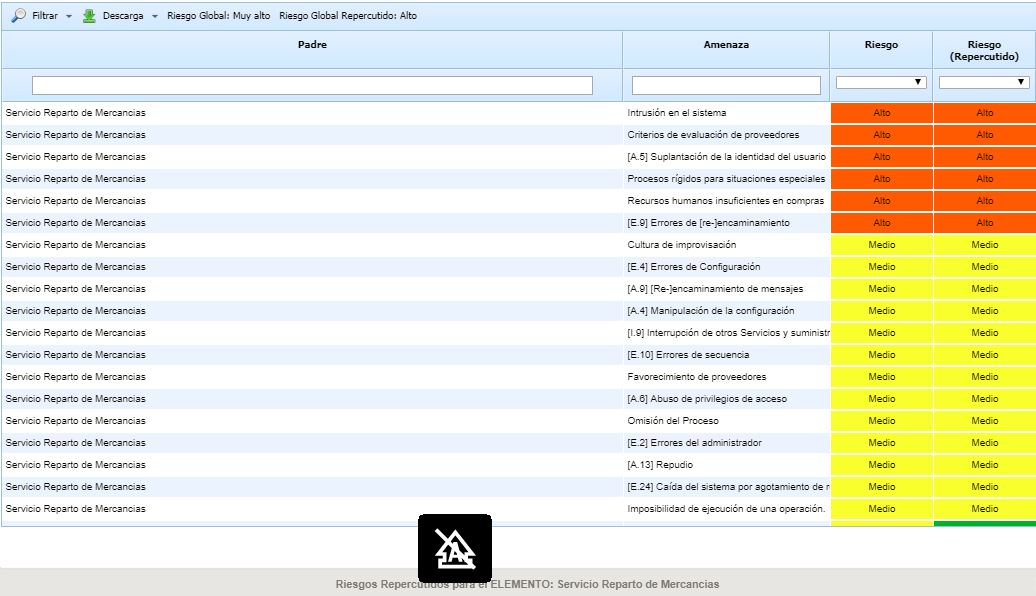The height and width of the screenshot is (596, 1036).
Task: Click the Amenaza filter text field
Action: coord(726,86)
